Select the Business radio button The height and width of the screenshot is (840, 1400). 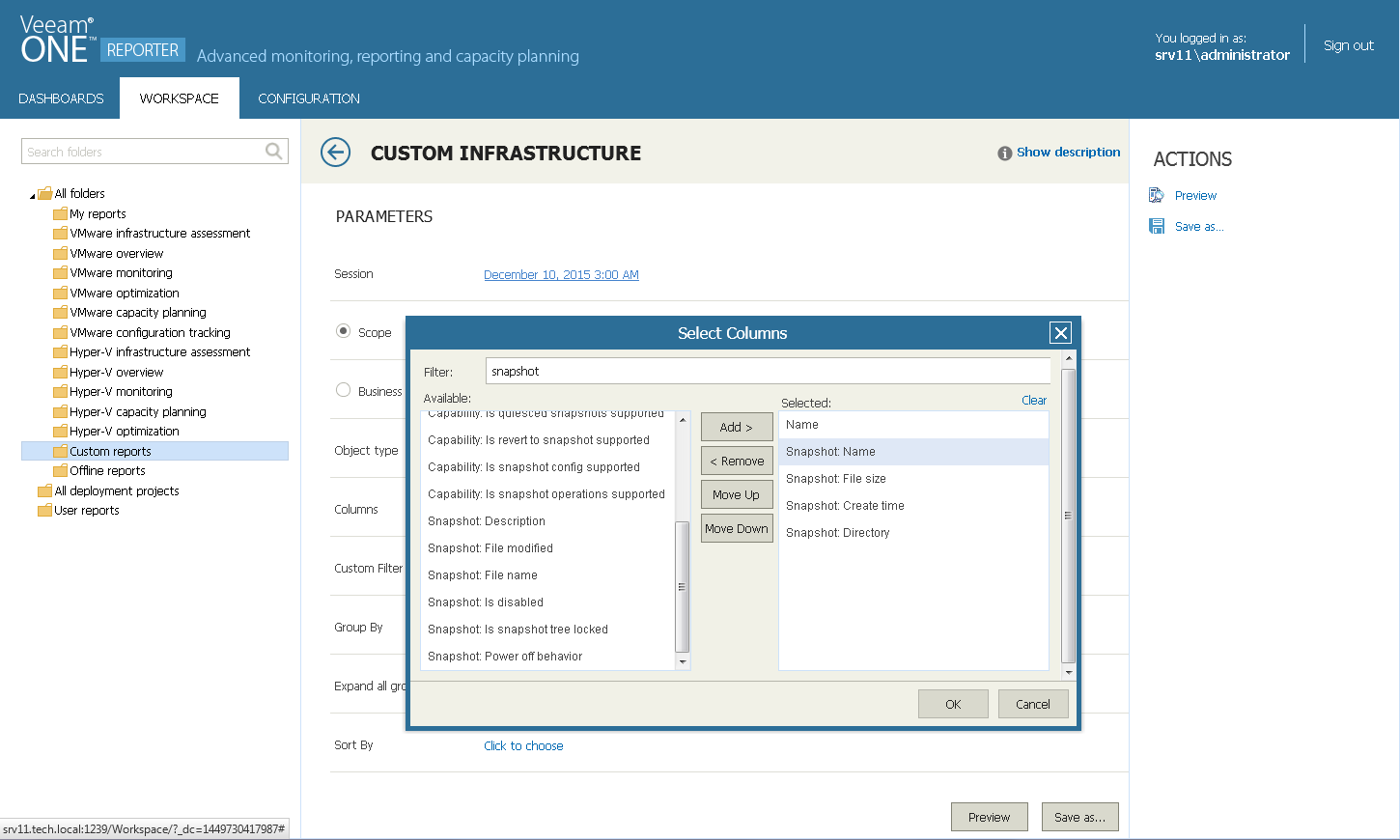tap(343, 389)
